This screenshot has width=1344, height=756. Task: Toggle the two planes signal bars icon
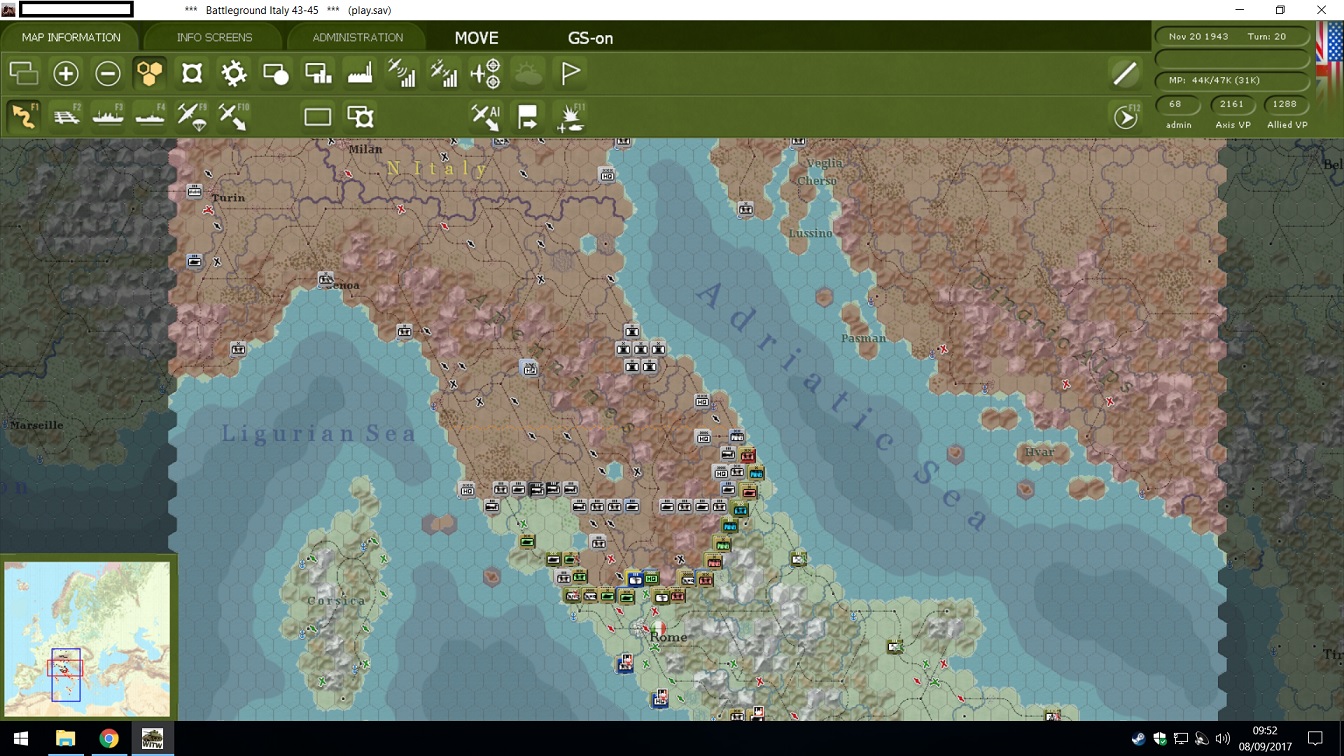point(444,73)
